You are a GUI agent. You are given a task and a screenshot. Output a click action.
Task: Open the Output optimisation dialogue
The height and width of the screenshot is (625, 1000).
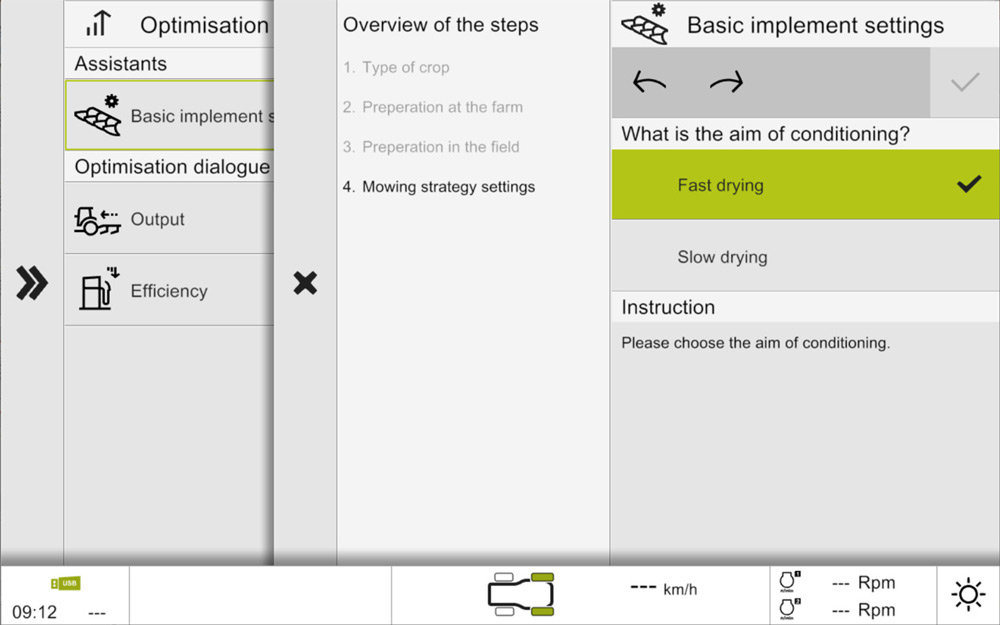coord(170,219)
